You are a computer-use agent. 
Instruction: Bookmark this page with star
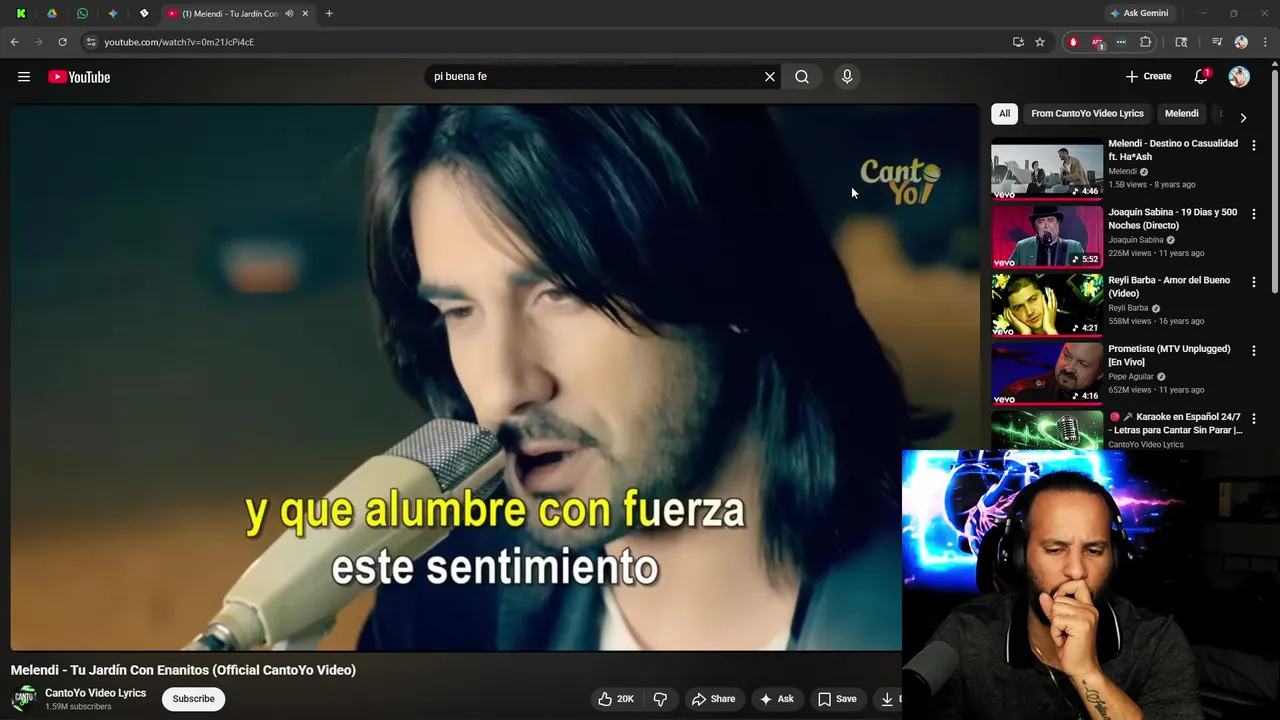[x=1040, y=42]
